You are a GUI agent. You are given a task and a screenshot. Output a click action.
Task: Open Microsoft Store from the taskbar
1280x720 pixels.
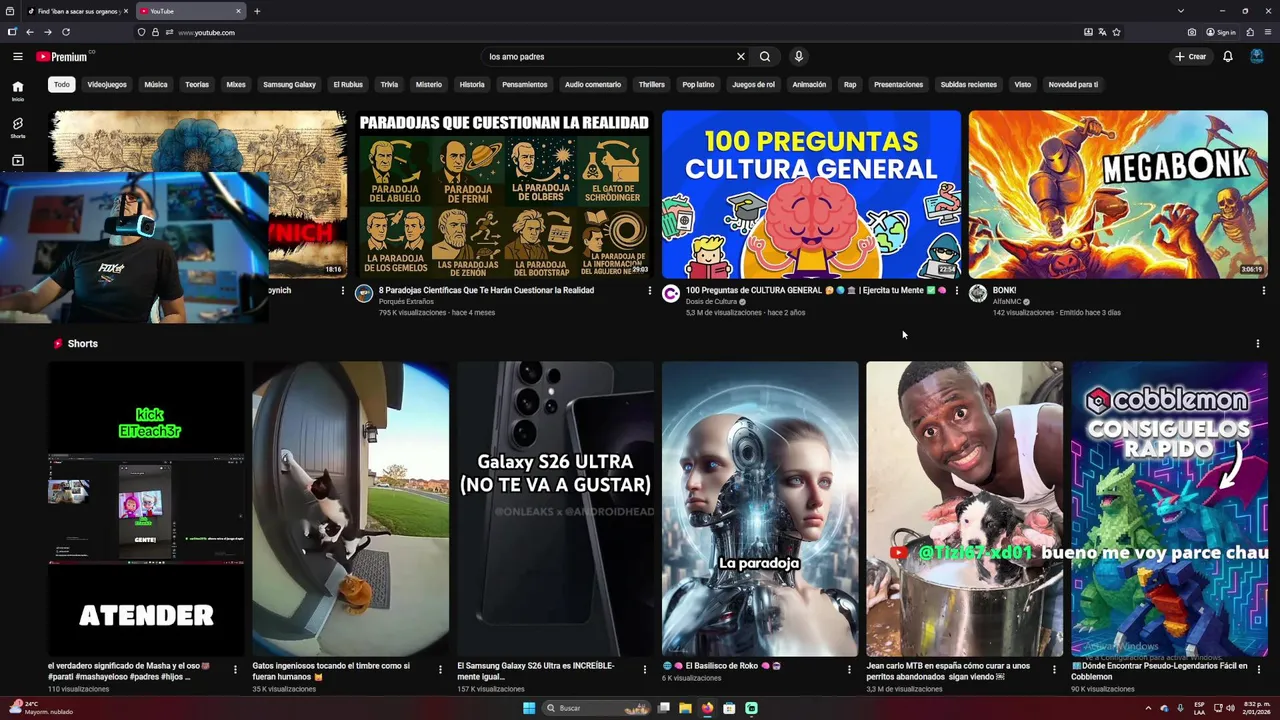[x=729, y=708]
